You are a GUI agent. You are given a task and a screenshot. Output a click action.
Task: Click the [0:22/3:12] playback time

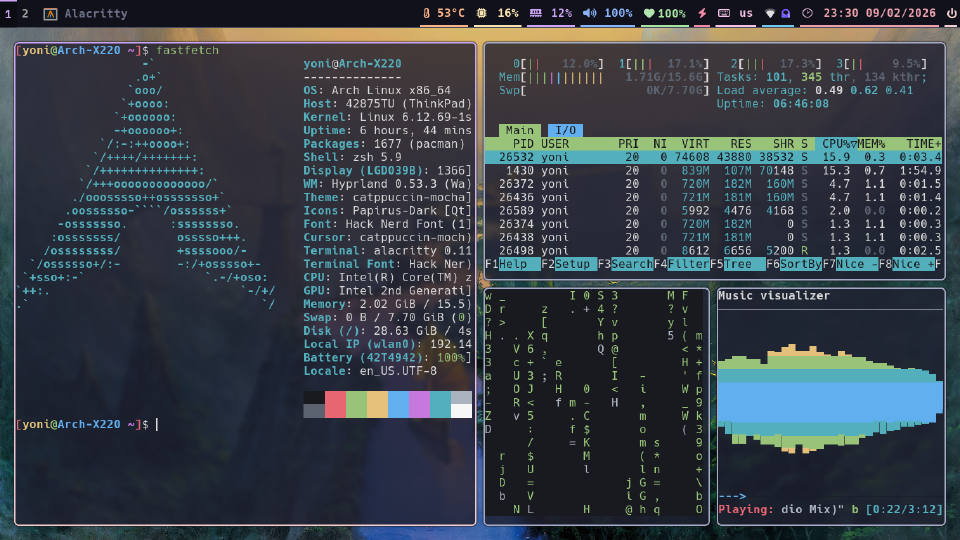904,509
